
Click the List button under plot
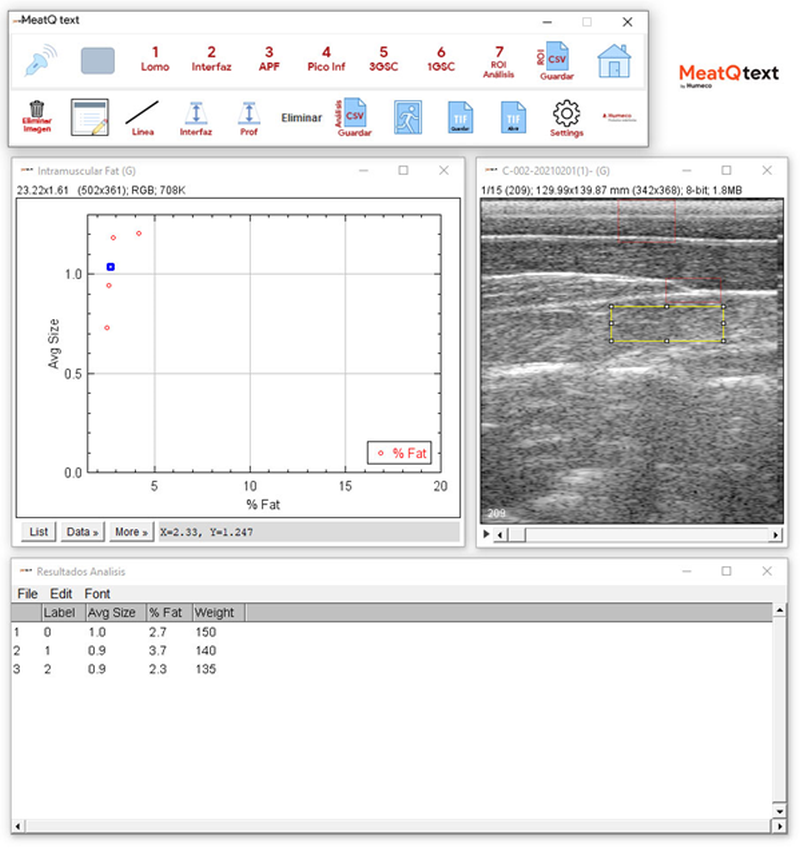coord(38,532)
